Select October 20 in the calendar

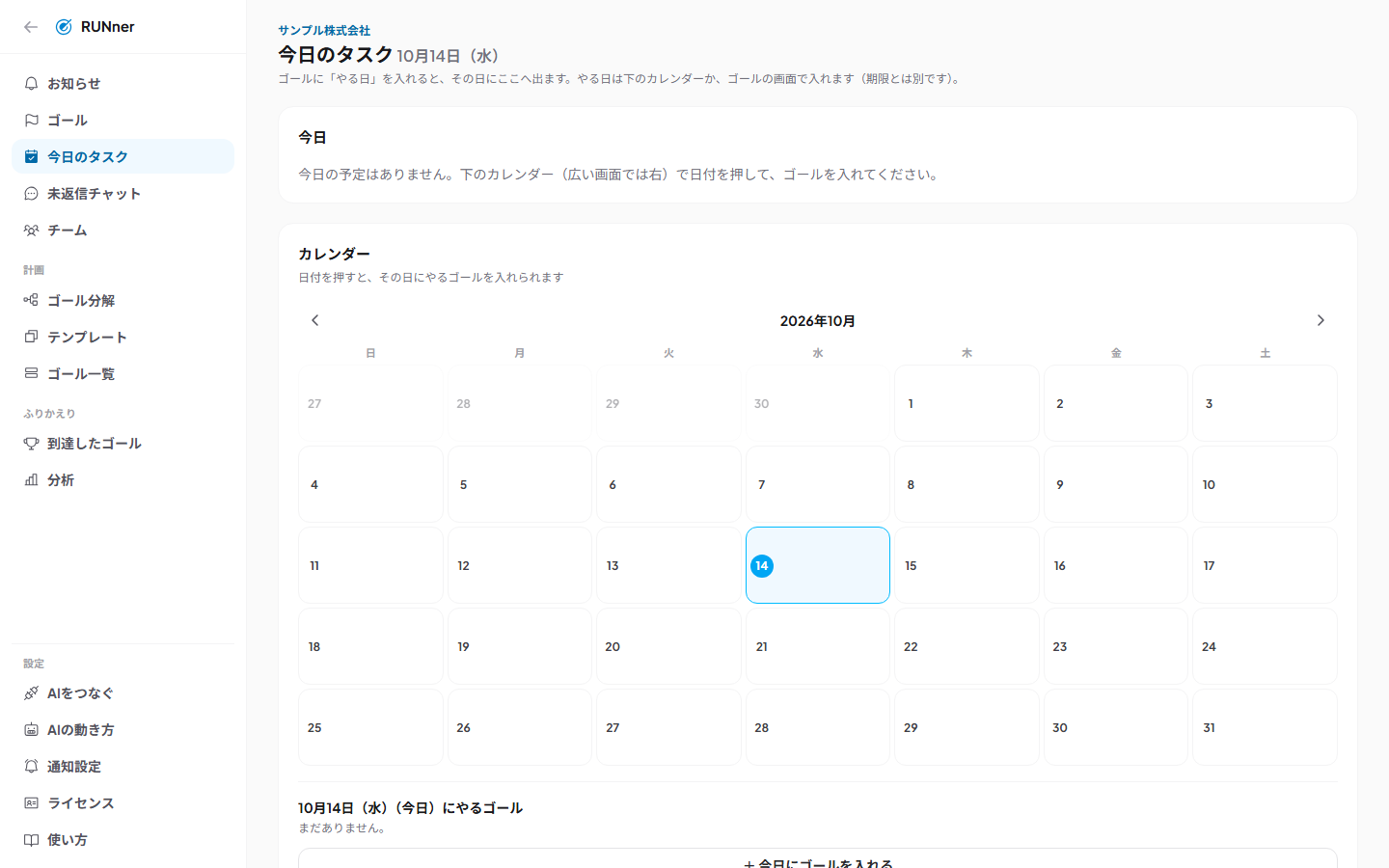pyautogui.click(x=668, y=646)
